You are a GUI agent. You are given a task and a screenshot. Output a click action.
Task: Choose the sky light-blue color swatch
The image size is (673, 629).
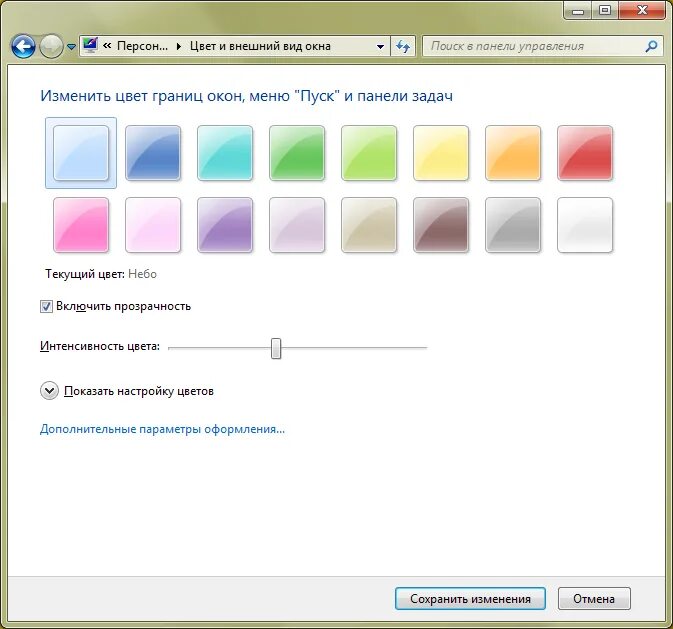(x=81, y=153)
